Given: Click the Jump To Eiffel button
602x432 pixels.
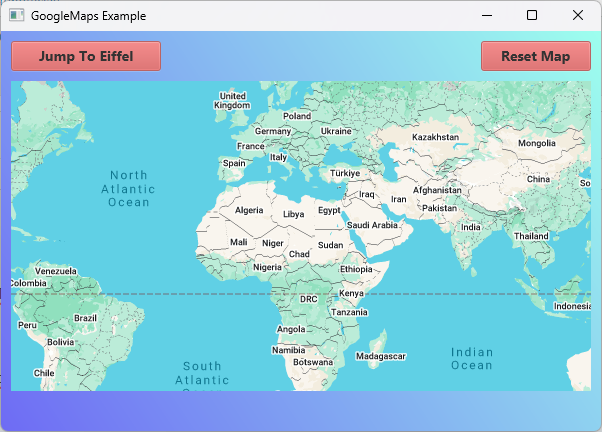Looking at the screenshot, I should pos(86,56).
